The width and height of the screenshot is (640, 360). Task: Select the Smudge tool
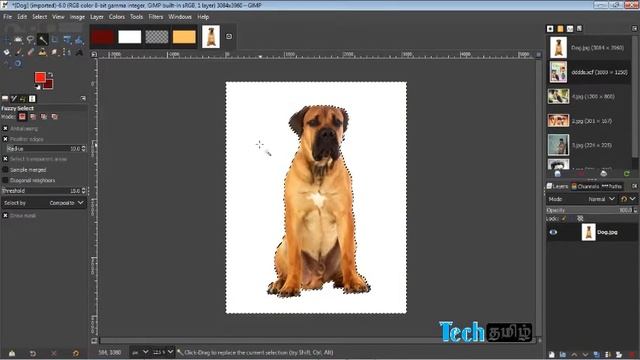pyautogui.click(x=54, y=52)
